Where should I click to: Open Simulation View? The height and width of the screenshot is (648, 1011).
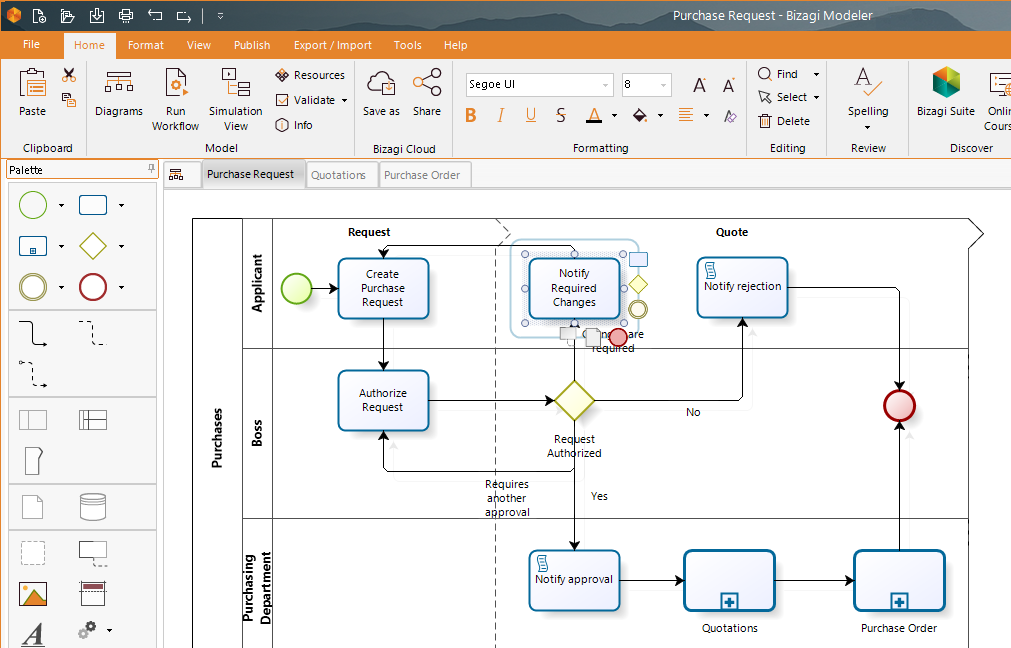235,99
